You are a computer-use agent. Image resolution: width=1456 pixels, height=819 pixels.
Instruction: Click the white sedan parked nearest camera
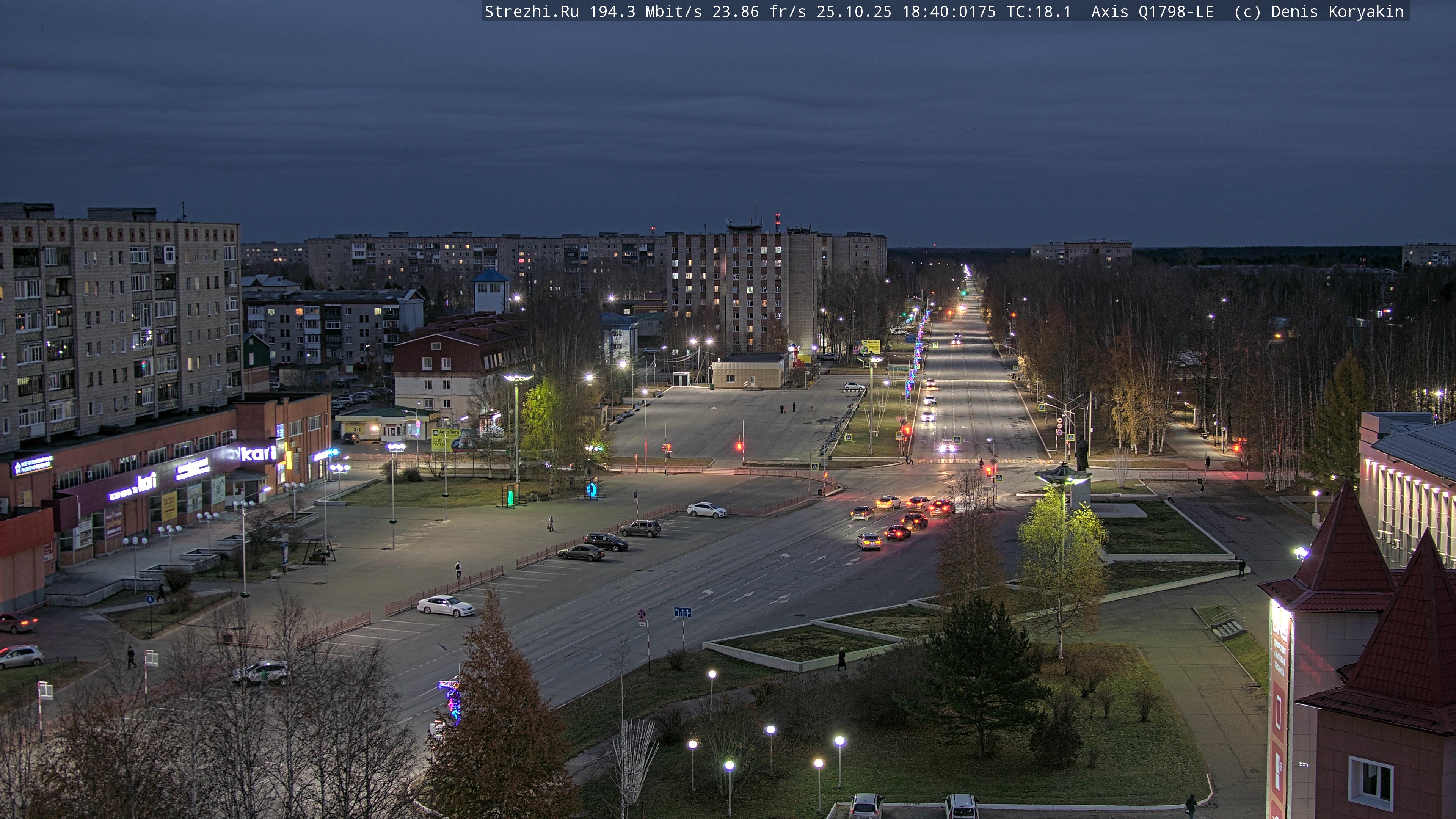446,607
